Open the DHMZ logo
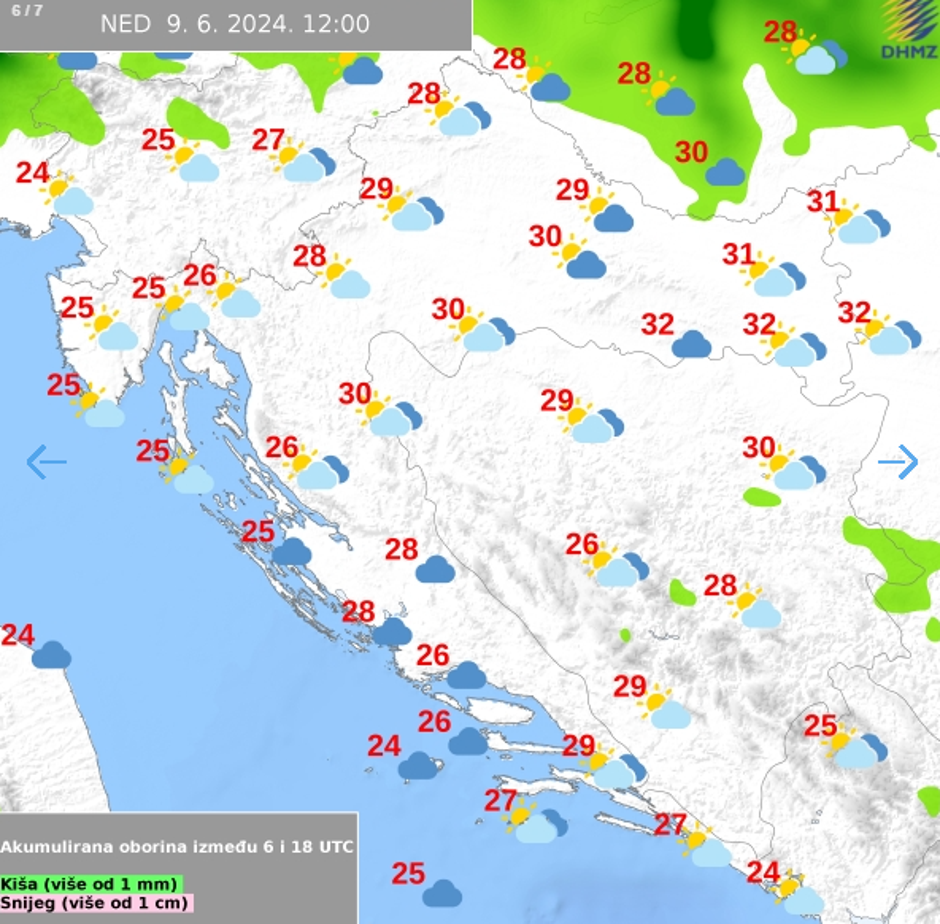This screenshot has width=940, height=924. (x=908, y=30)
